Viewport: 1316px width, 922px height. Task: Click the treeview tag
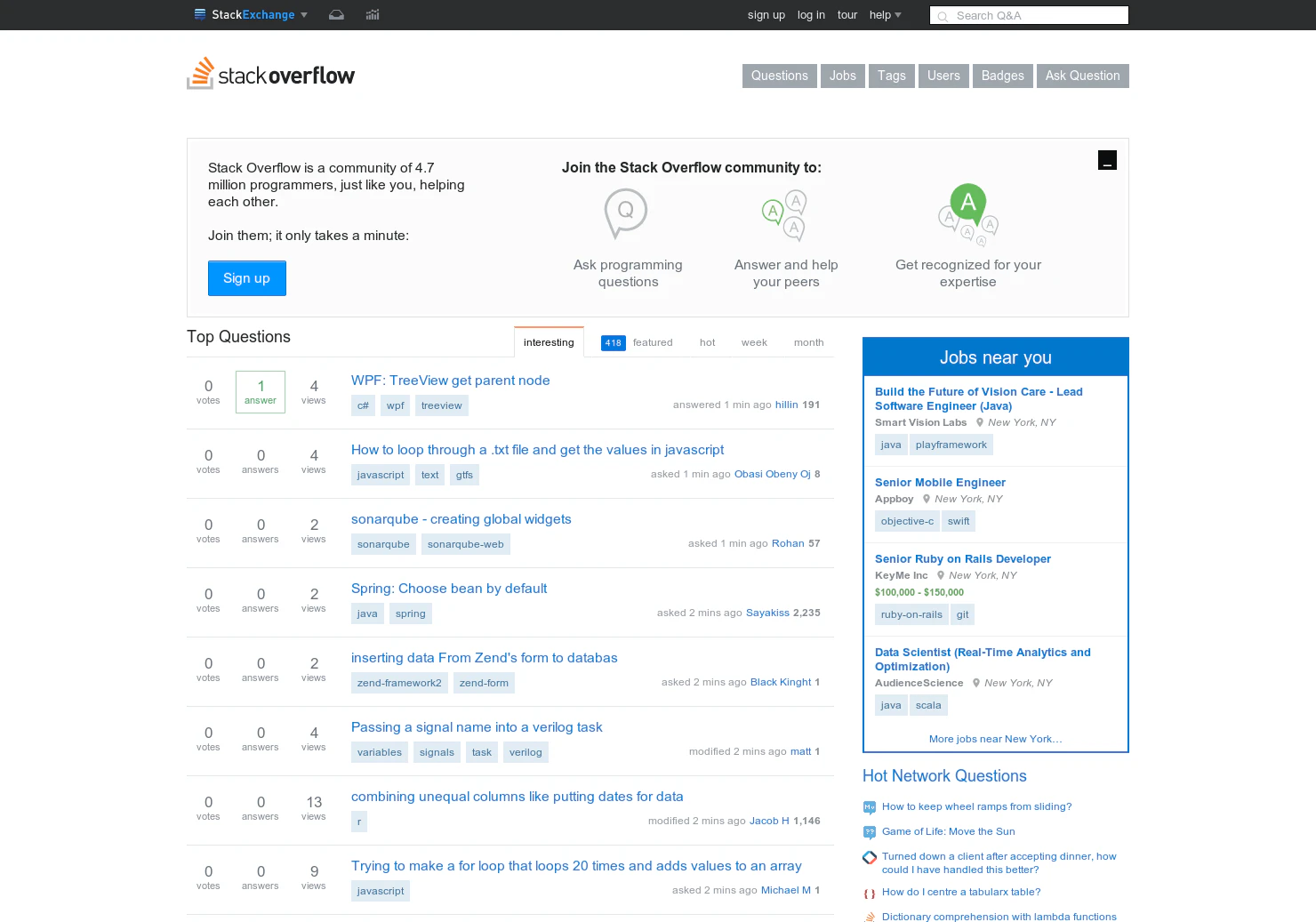pos(442,405)
